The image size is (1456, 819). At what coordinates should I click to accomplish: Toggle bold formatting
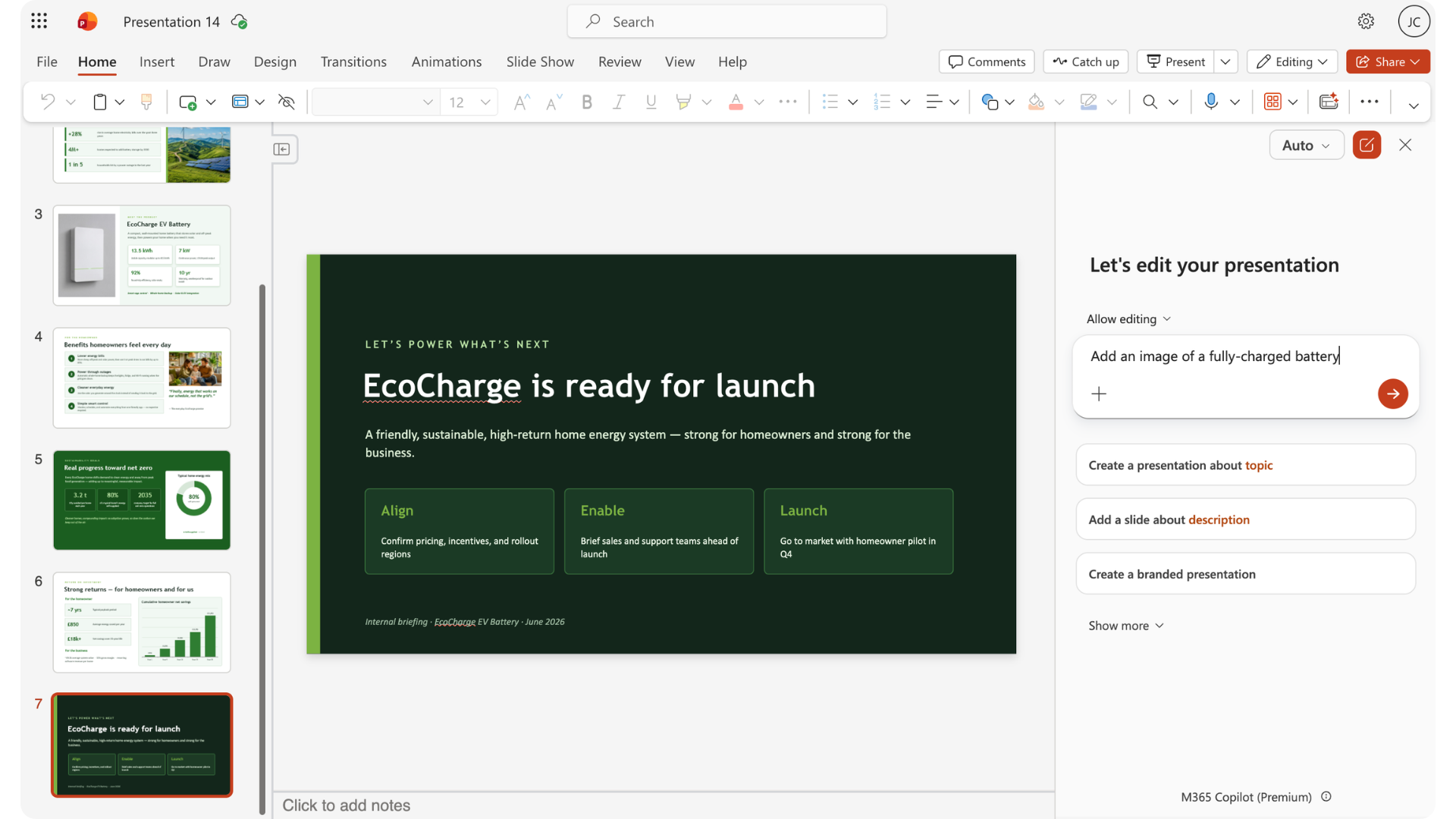[586, 102]
